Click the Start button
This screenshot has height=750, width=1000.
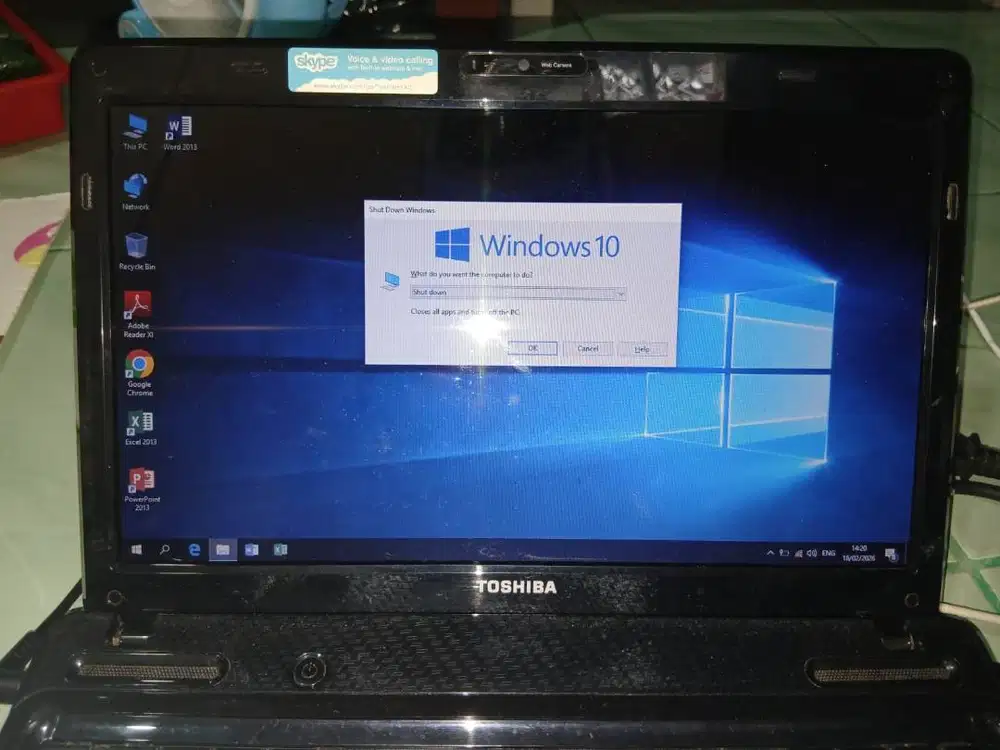137,549
